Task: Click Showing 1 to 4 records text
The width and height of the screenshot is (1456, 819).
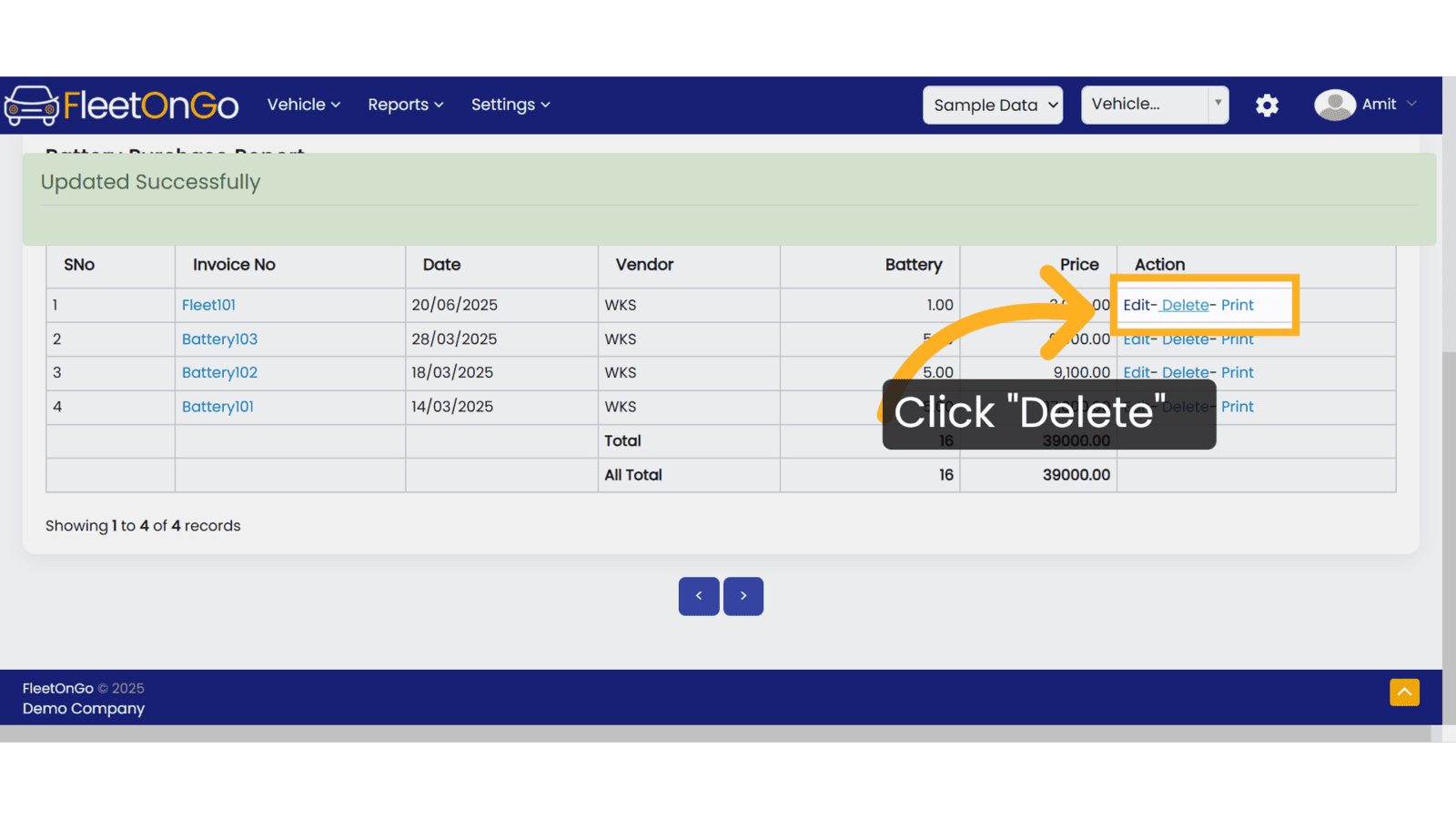Action: (x=143, y=526)
